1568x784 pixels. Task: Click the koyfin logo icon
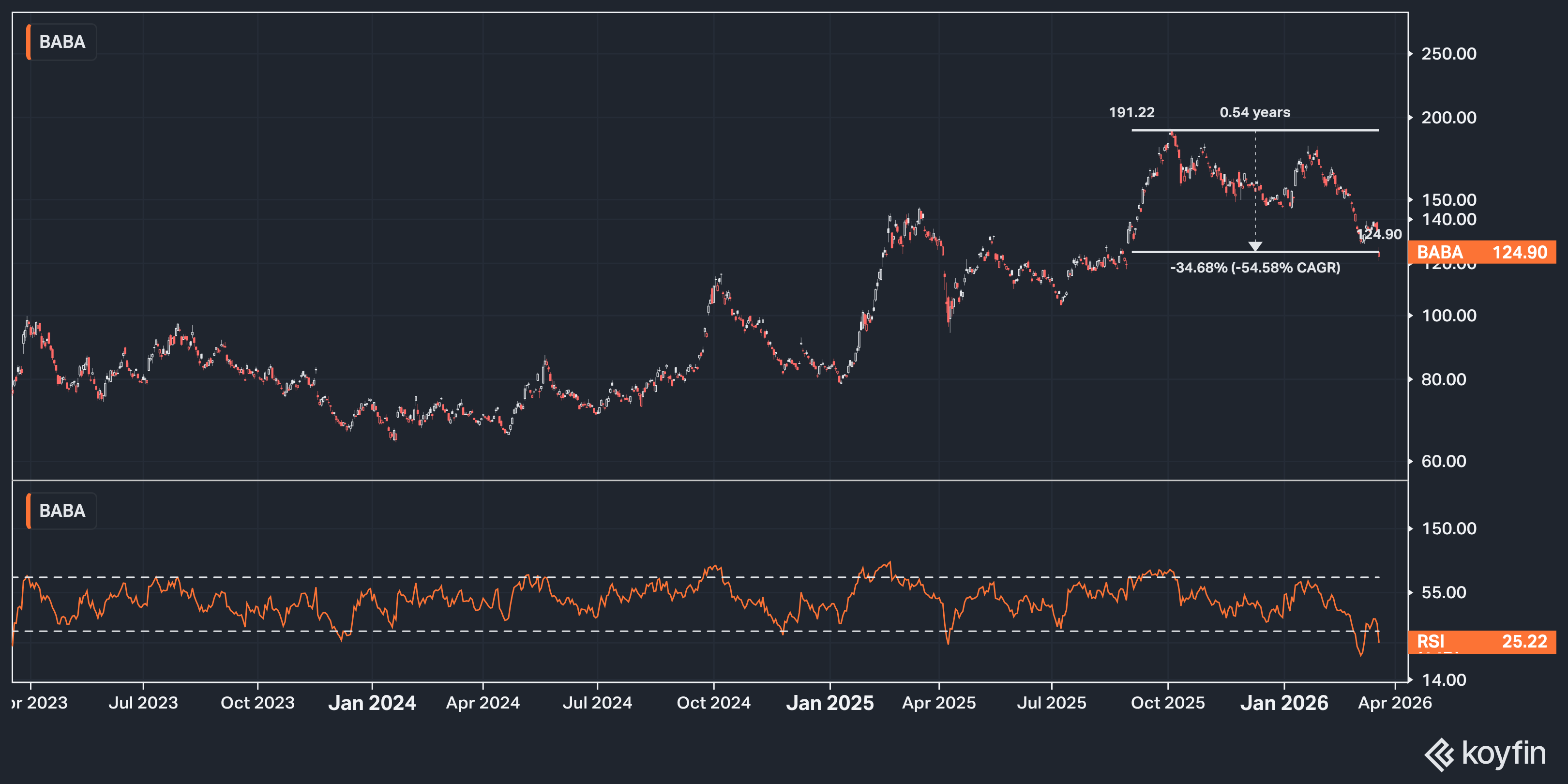coord(1440,754)
